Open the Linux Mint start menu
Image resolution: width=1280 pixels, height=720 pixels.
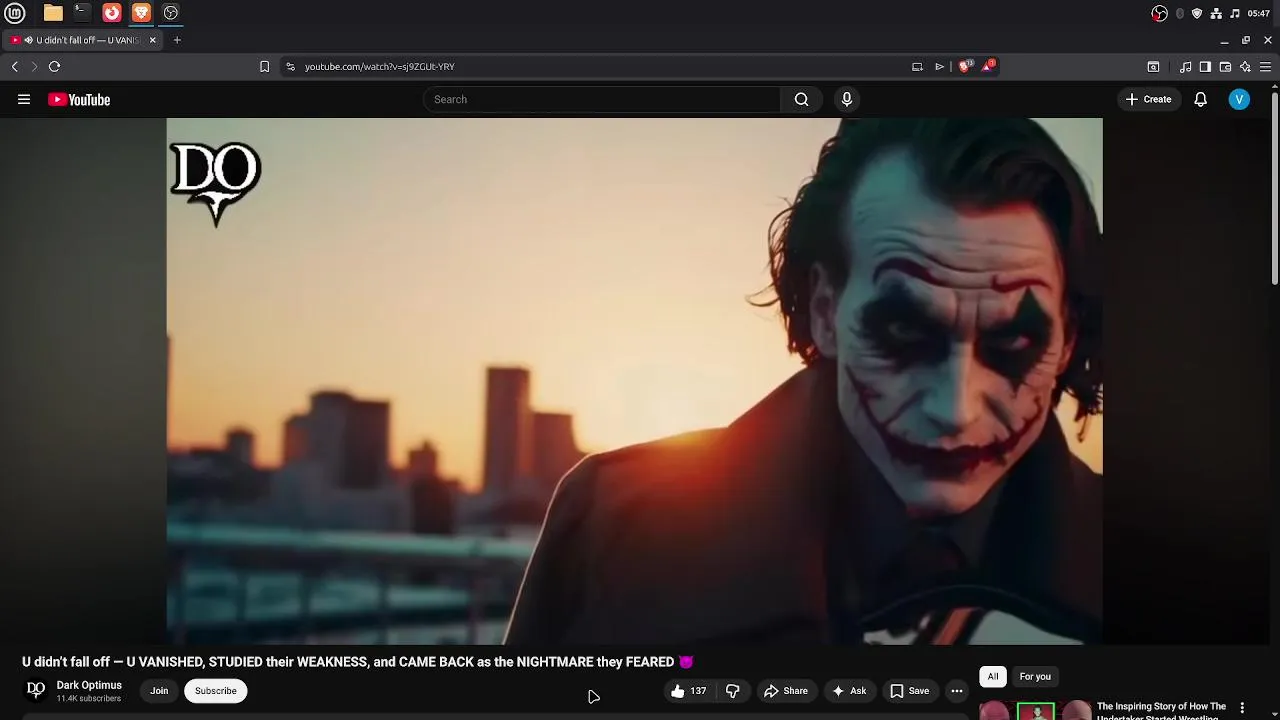[15, 13]
